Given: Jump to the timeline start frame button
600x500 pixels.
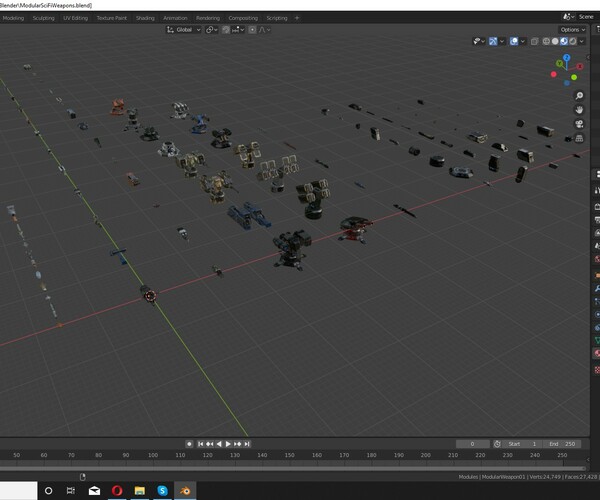Looking at the screenshot, I should [x=201, y=443].
